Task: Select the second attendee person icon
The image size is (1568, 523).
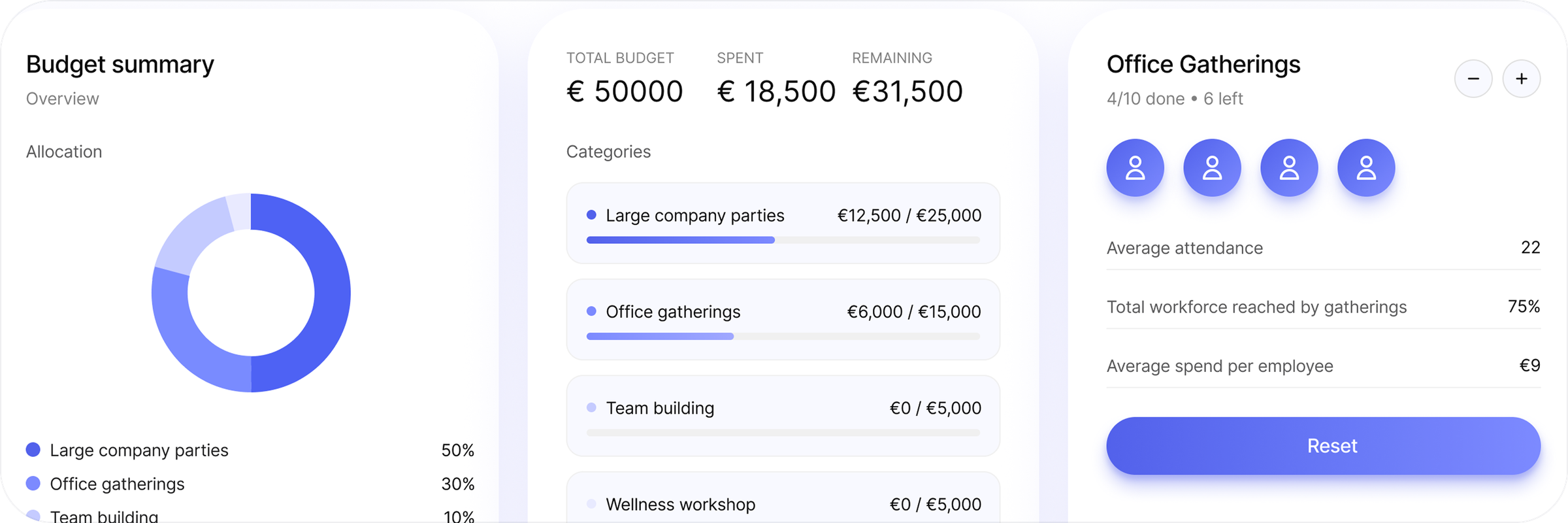Action: [x=1213, y=167]
